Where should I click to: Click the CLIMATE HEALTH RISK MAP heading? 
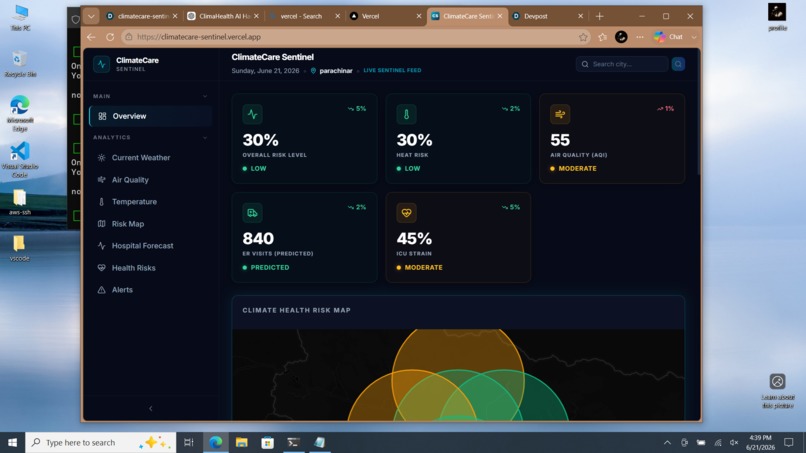(297, 311)
